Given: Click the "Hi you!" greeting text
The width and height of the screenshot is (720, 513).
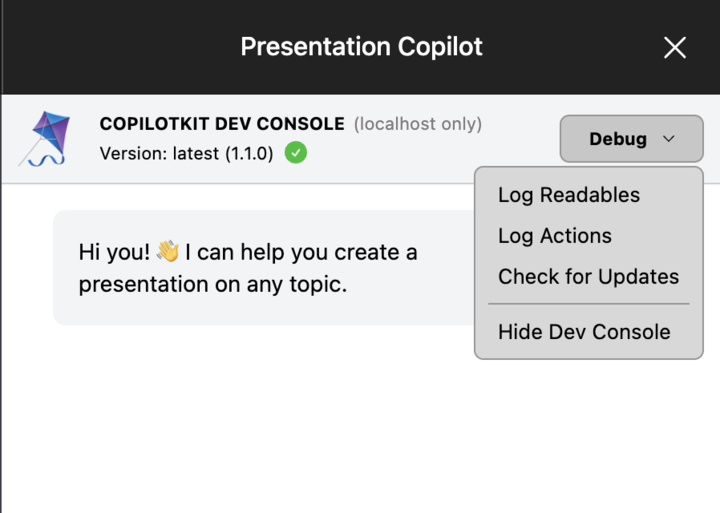Looking at the screenshot, I should (113, 253).
